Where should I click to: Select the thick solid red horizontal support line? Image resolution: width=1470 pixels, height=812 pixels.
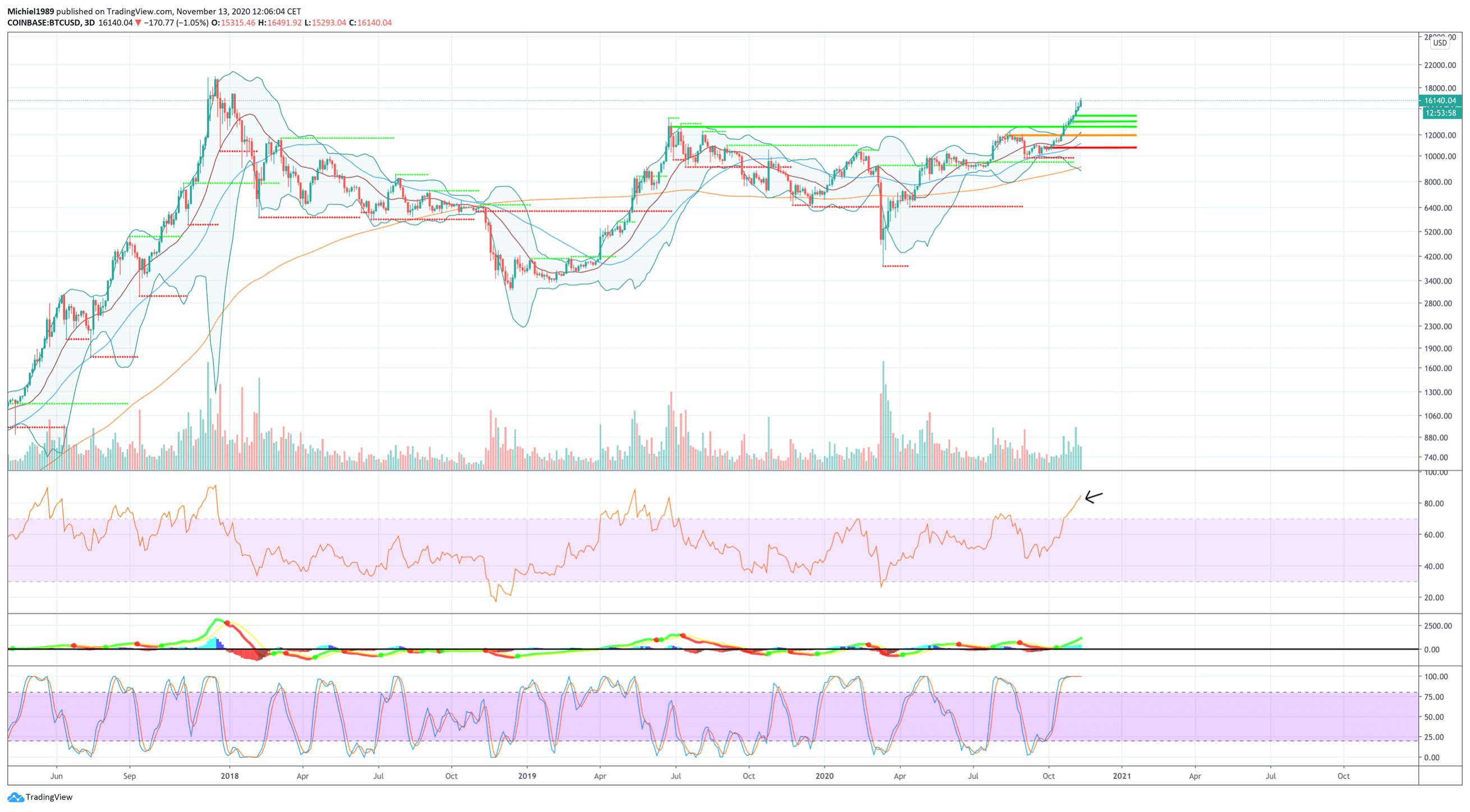pos(1094,147)
